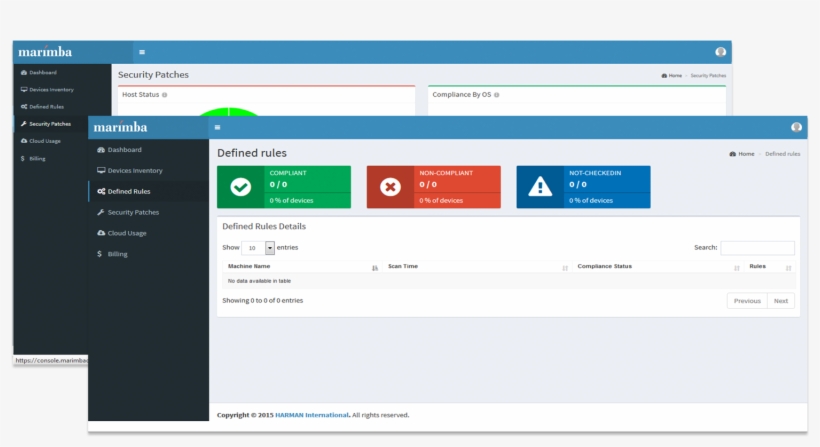Click the hamburger menu icon in front window
Screen dimensions: 820x447
pos(217,127)
